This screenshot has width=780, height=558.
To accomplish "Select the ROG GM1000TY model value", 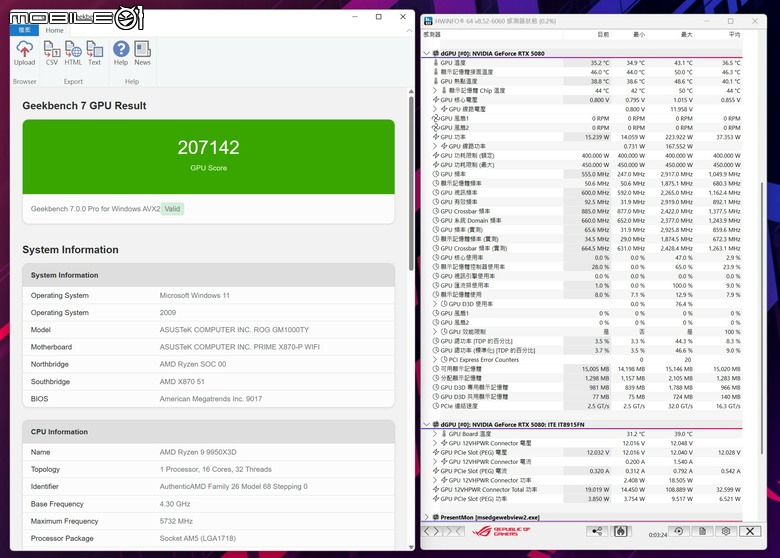I will (x=234, y=330).
